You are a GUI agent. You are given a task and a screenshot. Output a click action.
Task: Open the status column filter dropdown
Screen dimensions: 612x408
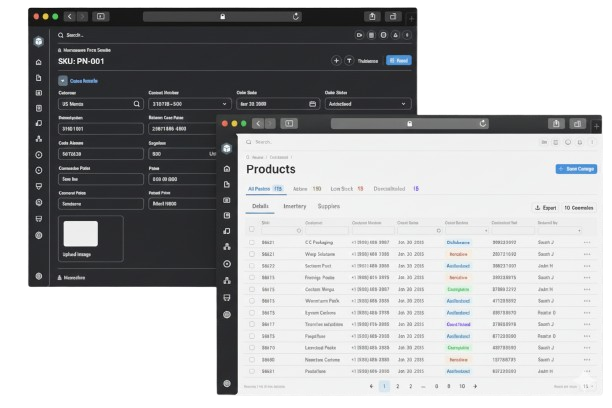tap(467, 231)
